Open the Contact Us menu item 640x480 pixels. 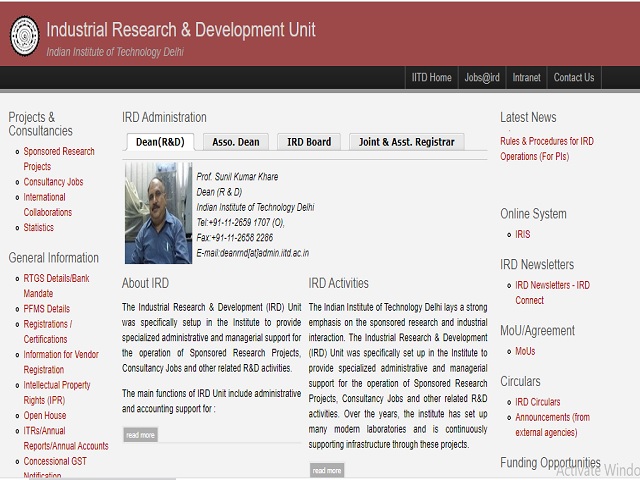(573, 78)
